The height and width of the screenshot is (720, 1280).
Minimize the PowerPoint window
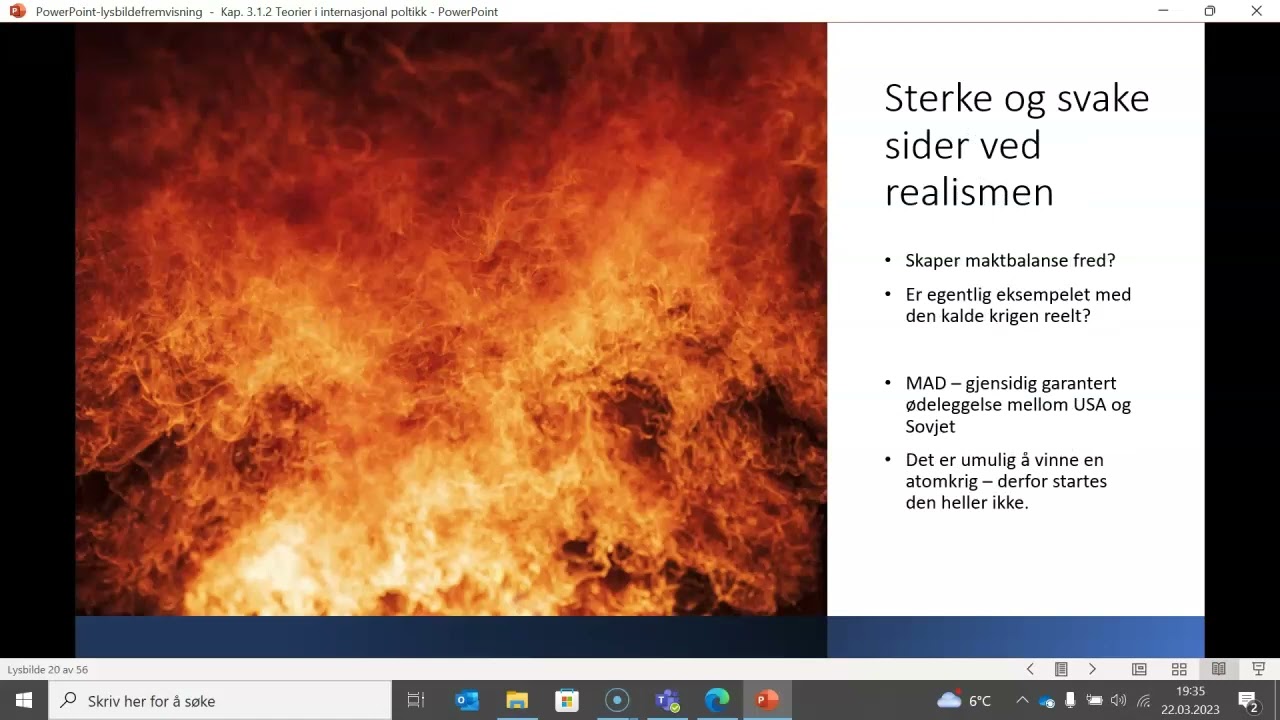(x=1163, y=11)
